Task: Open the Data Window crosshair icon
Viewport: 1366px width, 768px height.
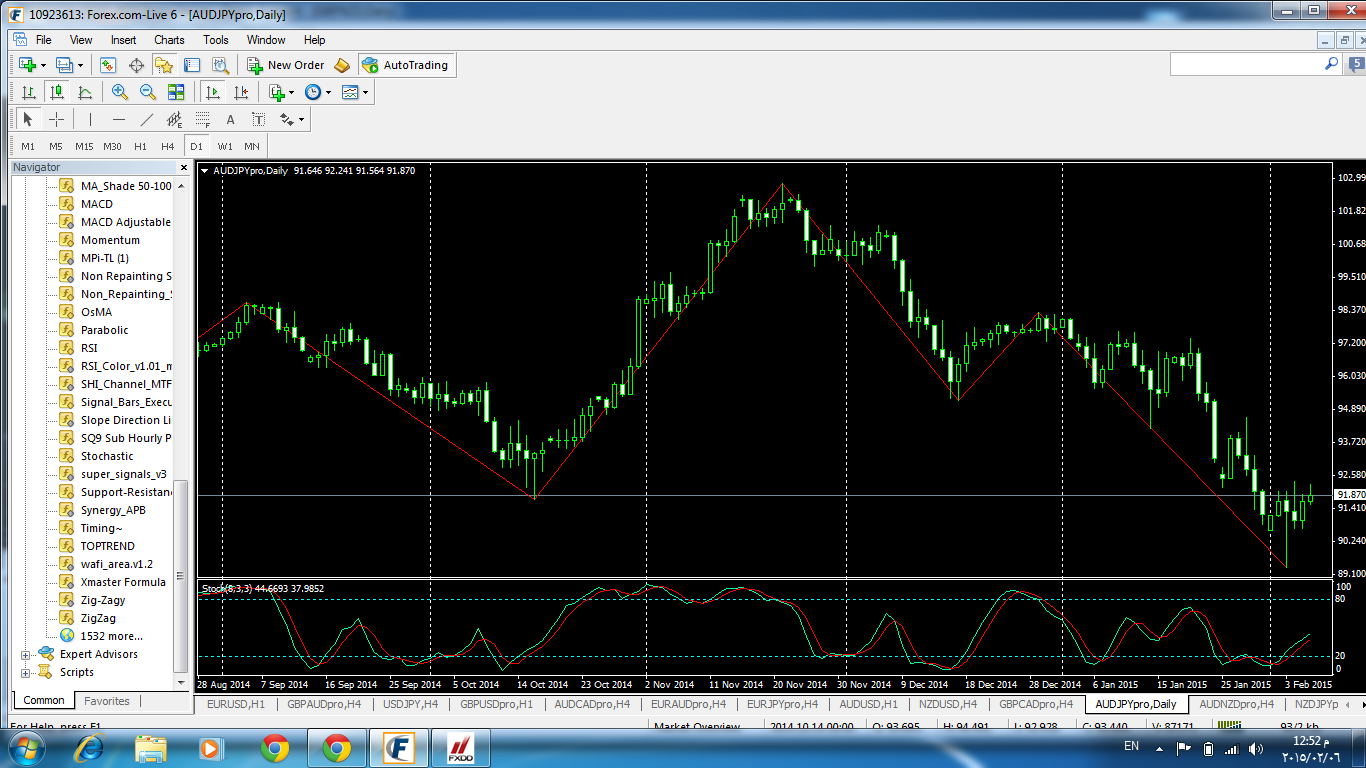Action: (136, 65)
